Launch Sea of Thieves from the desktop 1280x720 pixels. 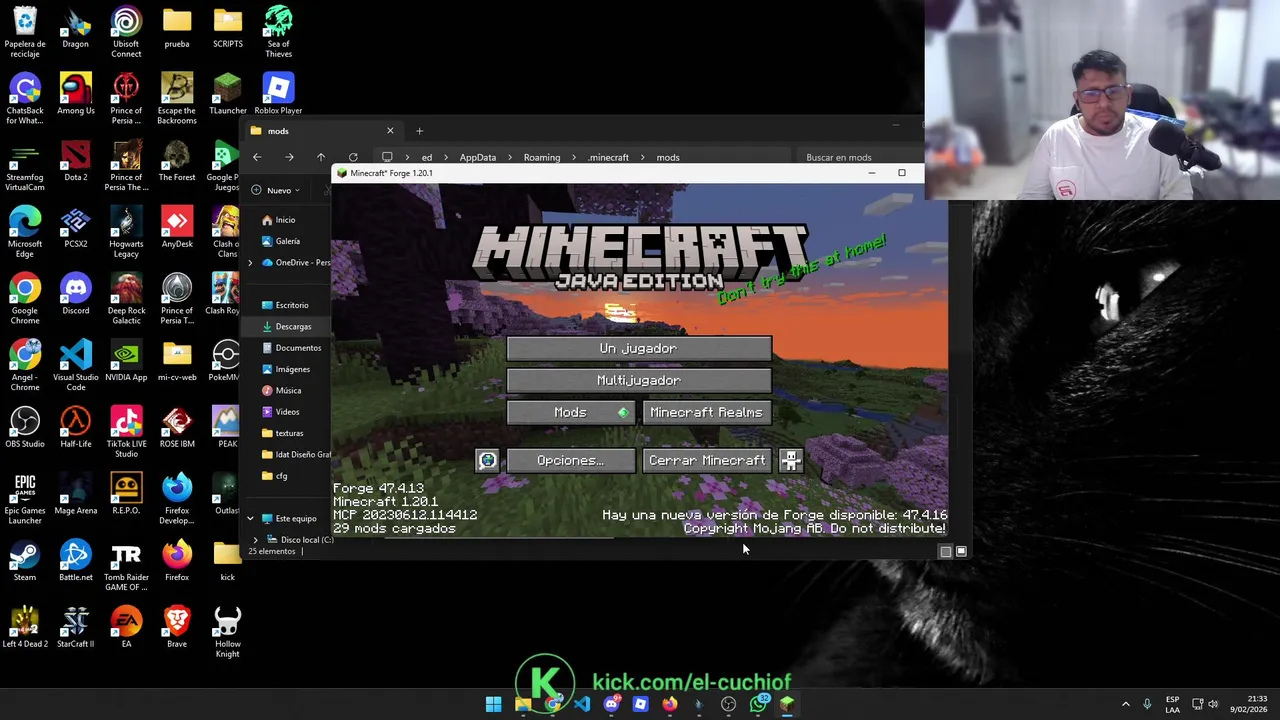click(278, 33)
